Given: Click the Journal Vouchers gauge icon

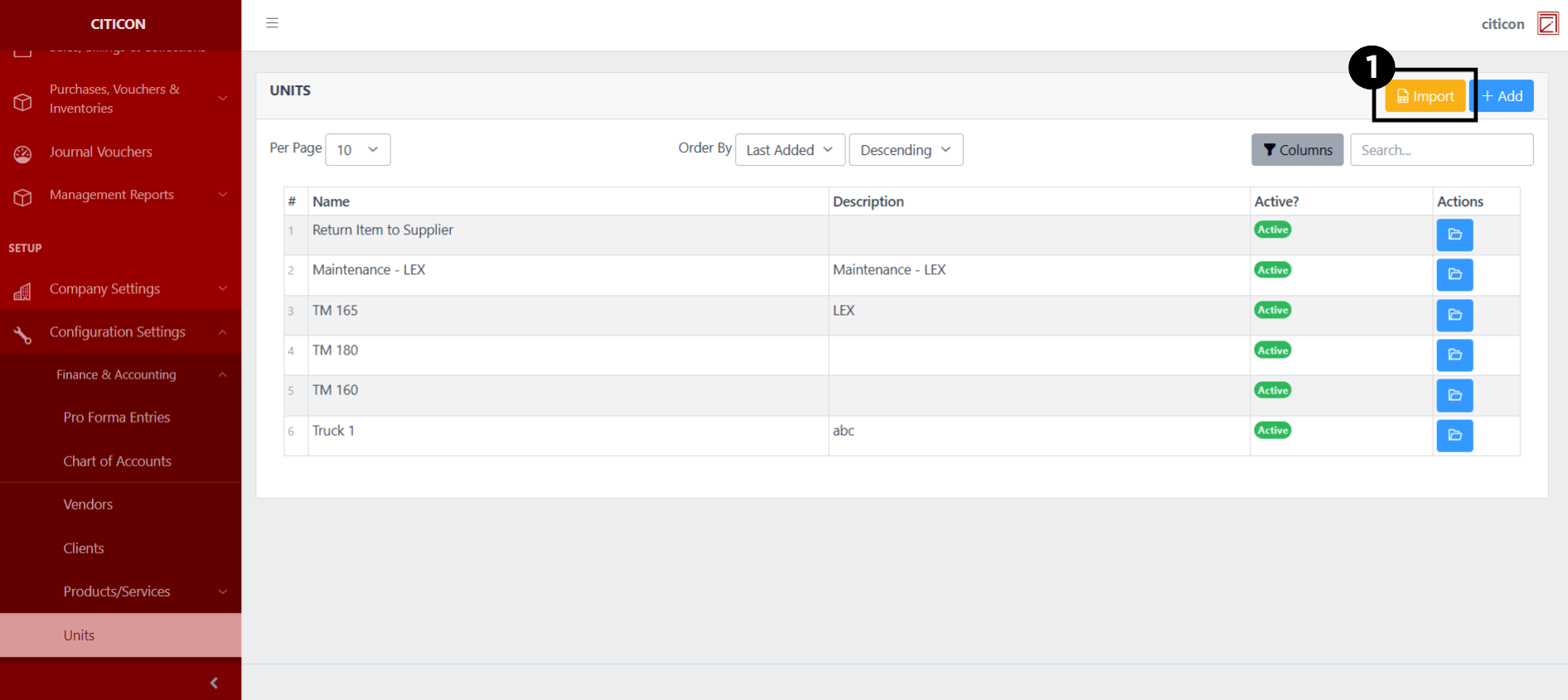Looking at the screenshot, I should click(x=22, y=153).
